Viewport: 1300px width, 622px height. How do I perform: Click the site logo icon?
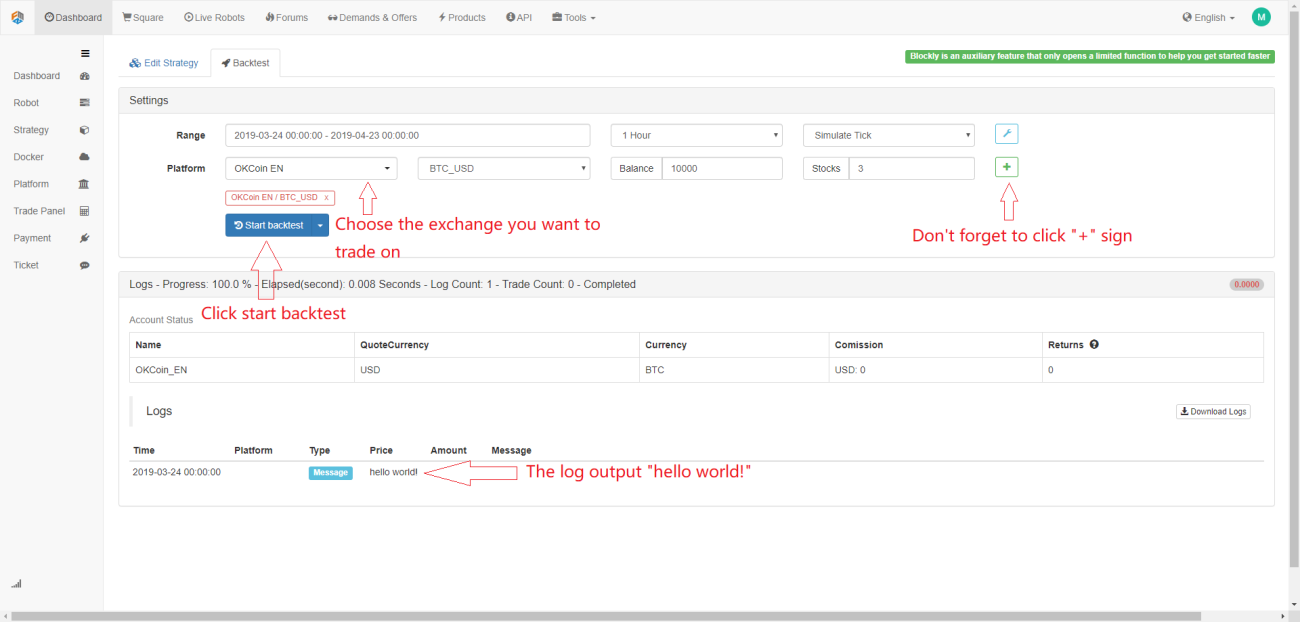pyautogui.click(x=17, y=17)
